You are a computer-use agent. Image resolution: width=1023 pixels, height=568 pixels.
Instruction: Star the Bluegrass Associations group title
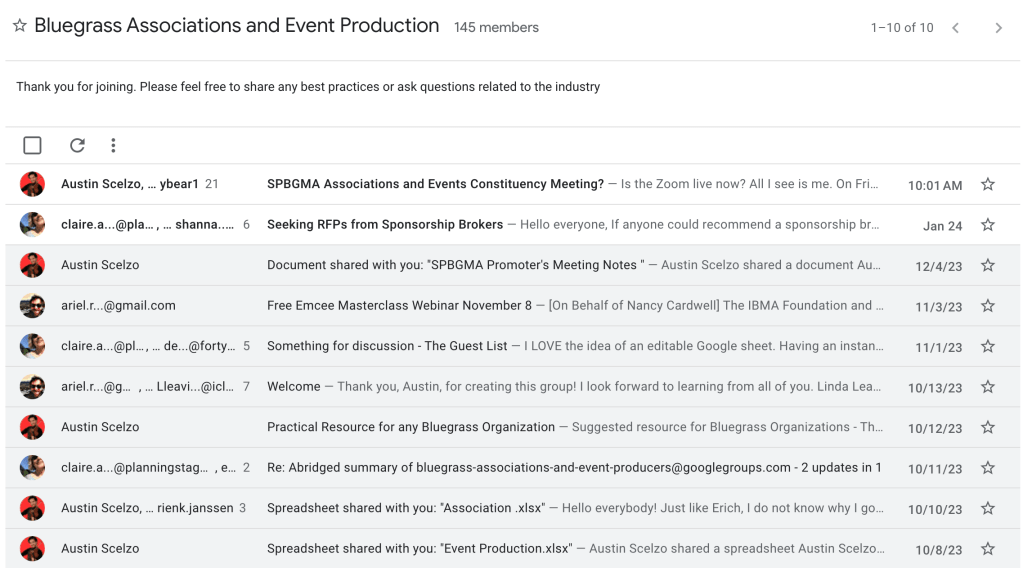click(x=20, y=27)
